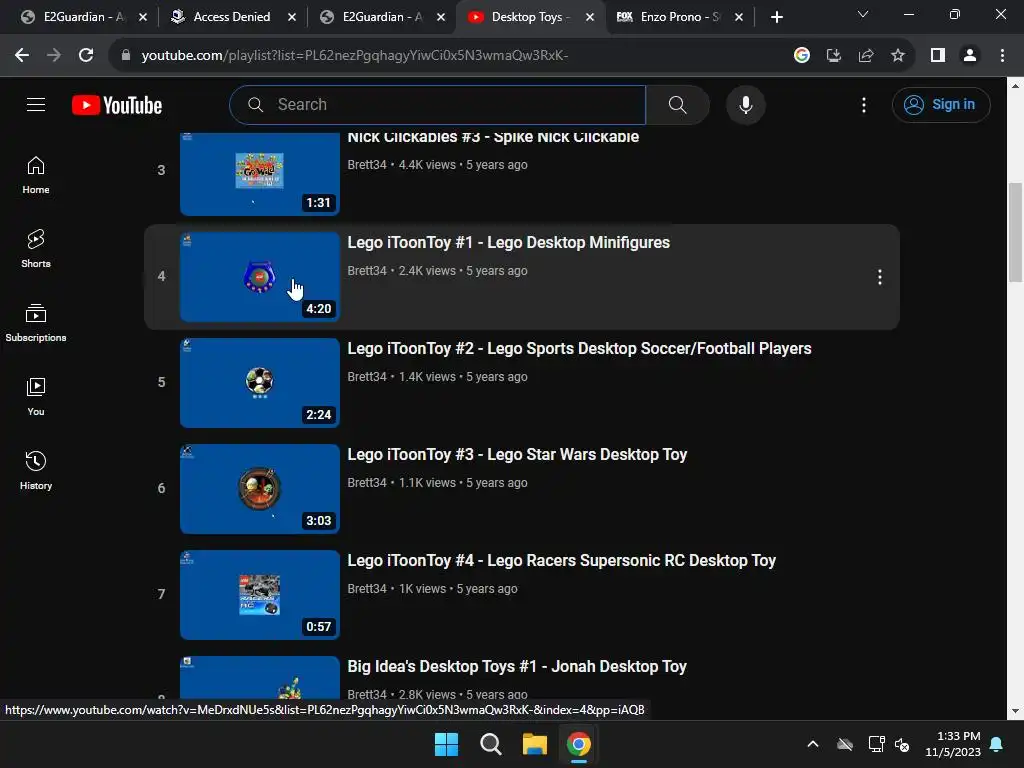Open Lego Racers Supersonic RC thumbnail

point(260,594)
